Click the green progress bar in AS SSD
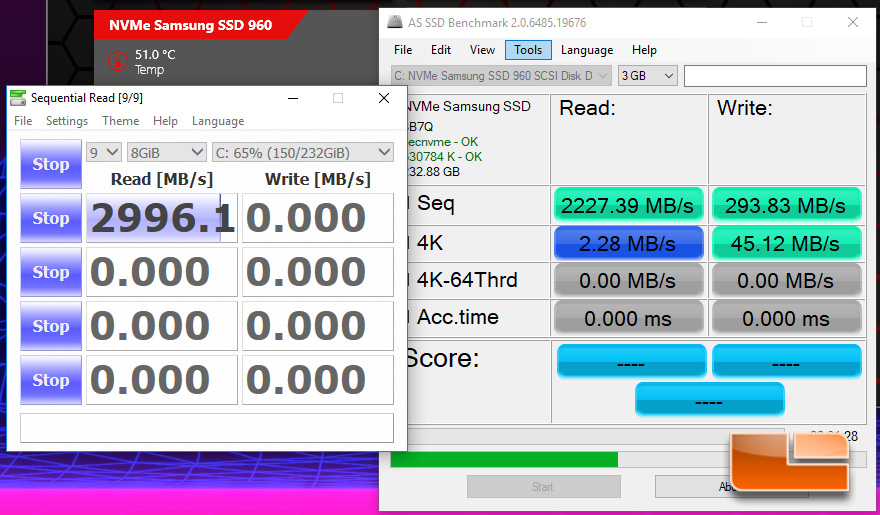The image size is (880, 515). [x=504, y=459]
